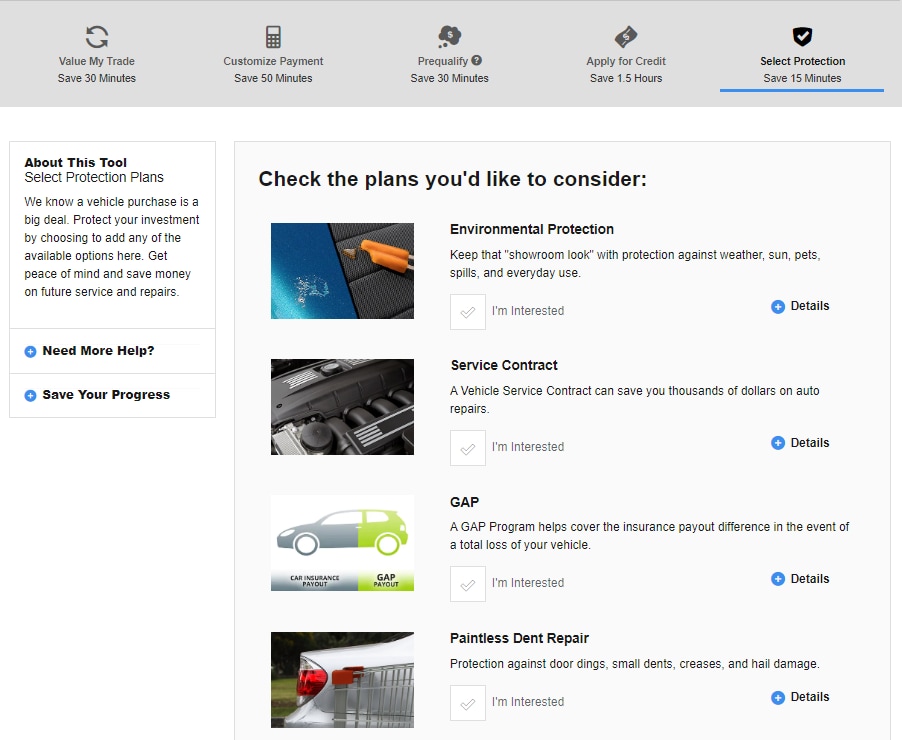The height and width of the screenshot is (740, 902).
Task: Check I'm Interested for Service Contract
Action: 468,448
